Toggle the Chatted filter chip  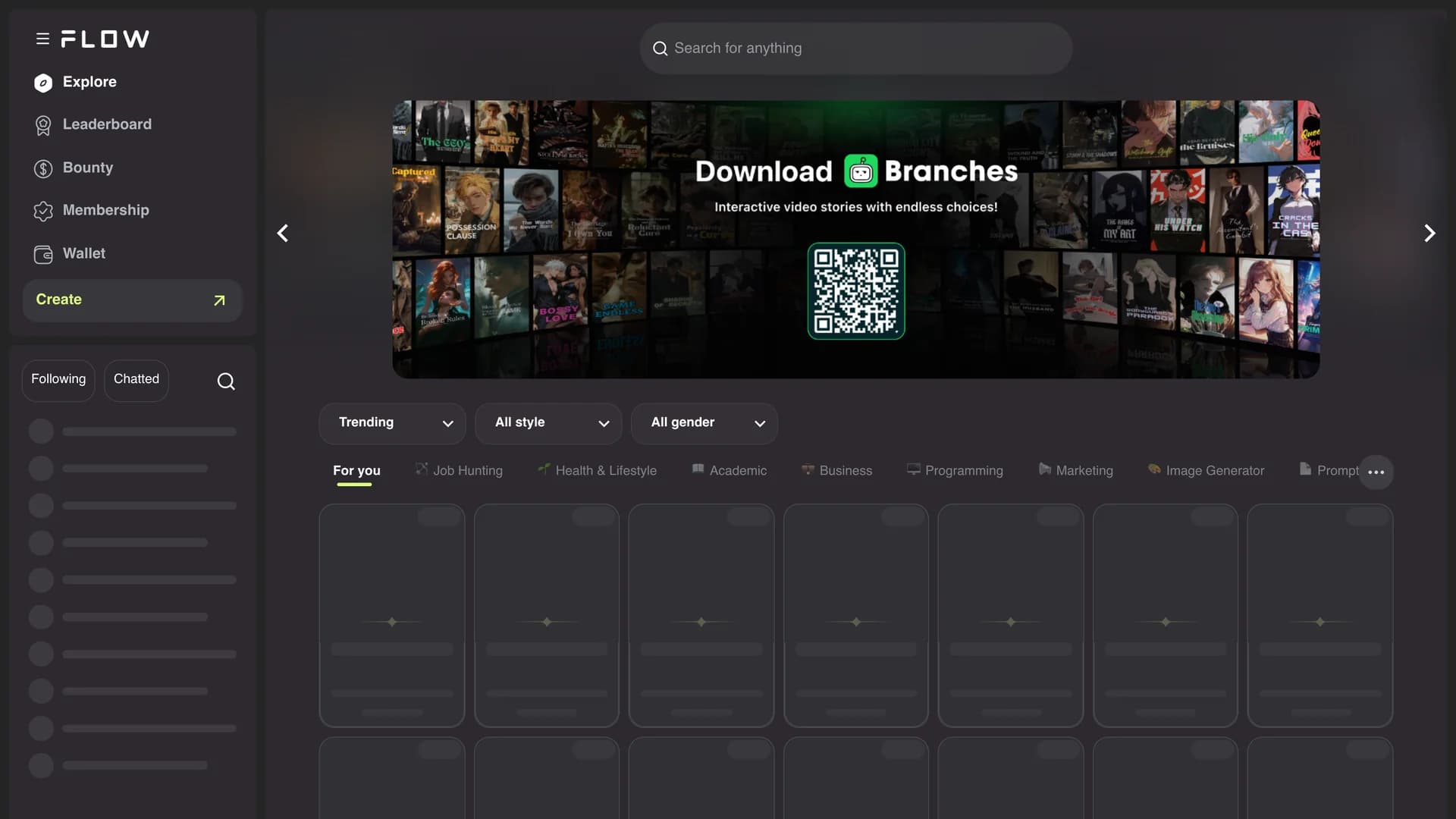pos(136,380)
